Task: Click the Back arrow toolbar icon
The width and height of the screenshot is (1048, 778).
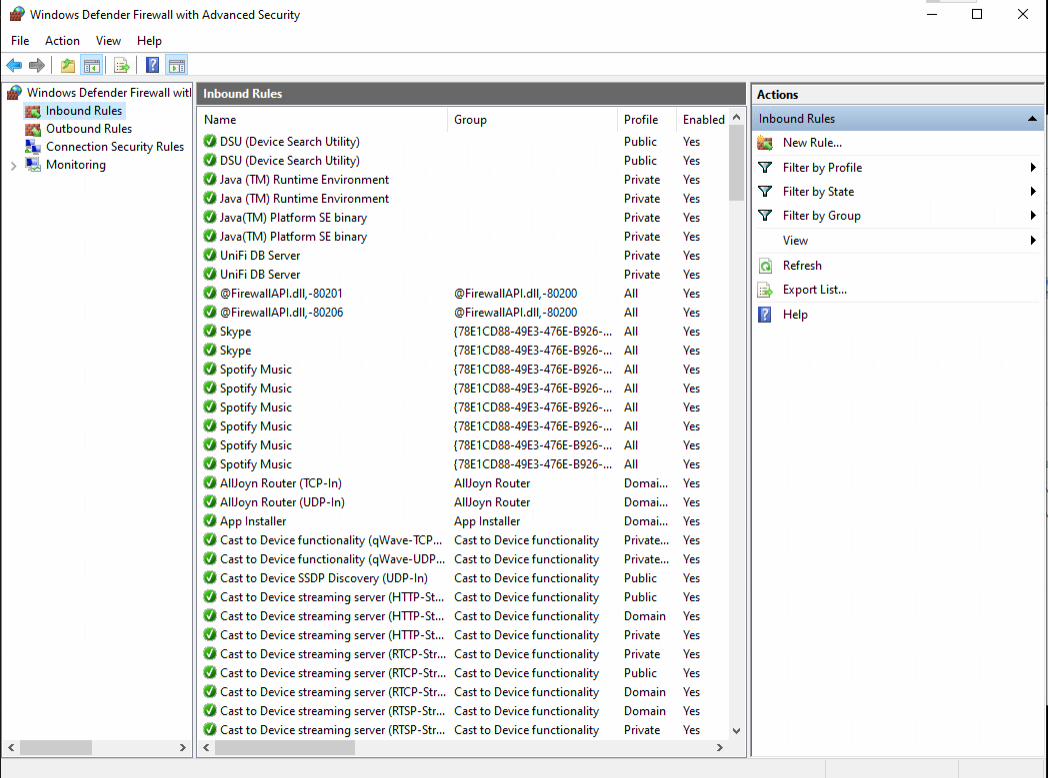Action: pyautogui.click(x=14, y=66)
